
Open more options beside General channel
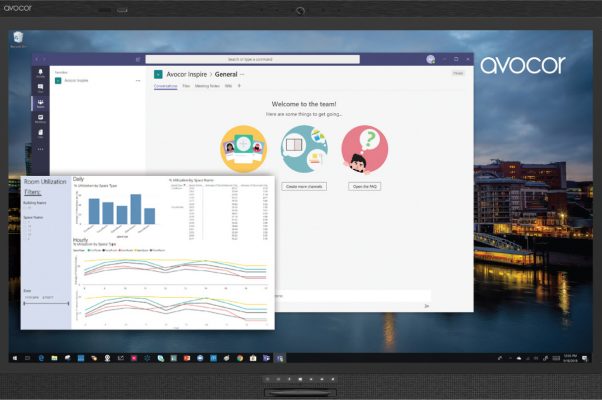click(x=242, y=74)
